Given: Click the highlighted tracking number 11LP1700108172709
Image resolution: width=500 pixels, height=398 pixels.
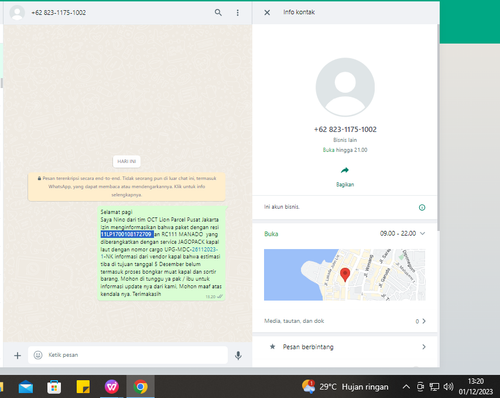Looking at the screenshot, I should (127, 234).
